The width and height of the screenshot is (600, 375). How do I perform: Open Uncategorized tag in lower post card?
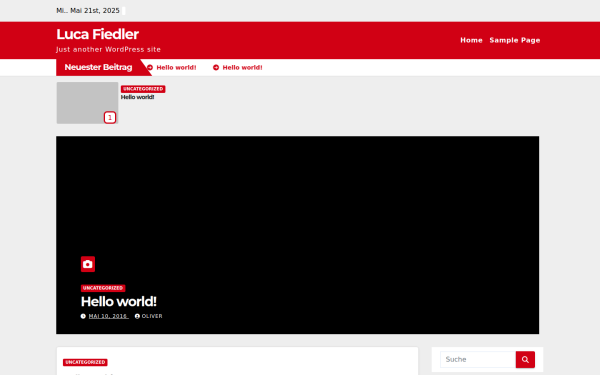click(x=85, y=362)
